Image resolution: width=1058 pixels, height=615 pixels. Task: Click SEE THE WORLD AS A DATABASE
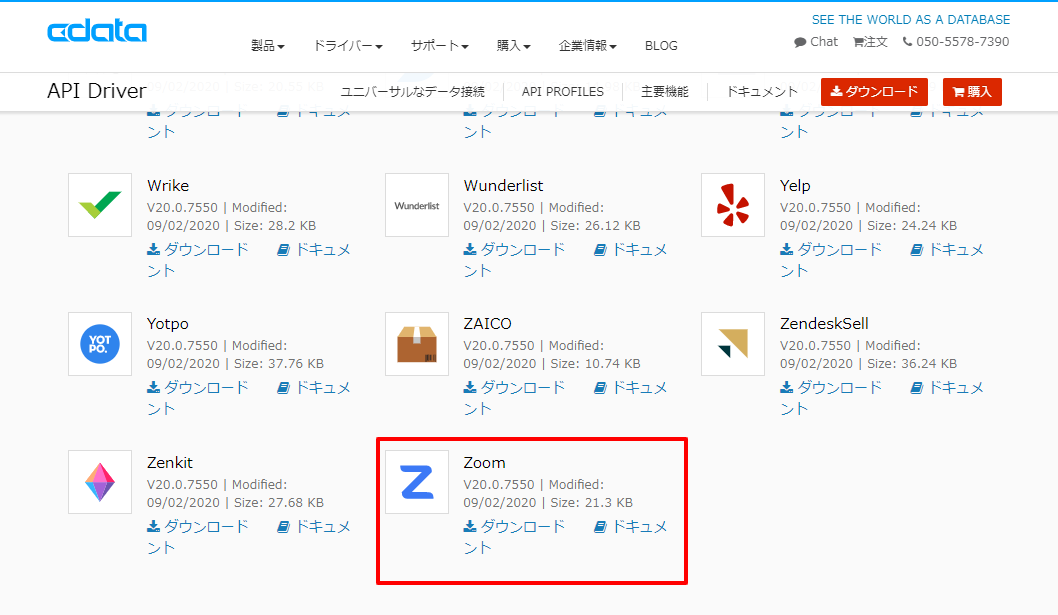point(911,20)
